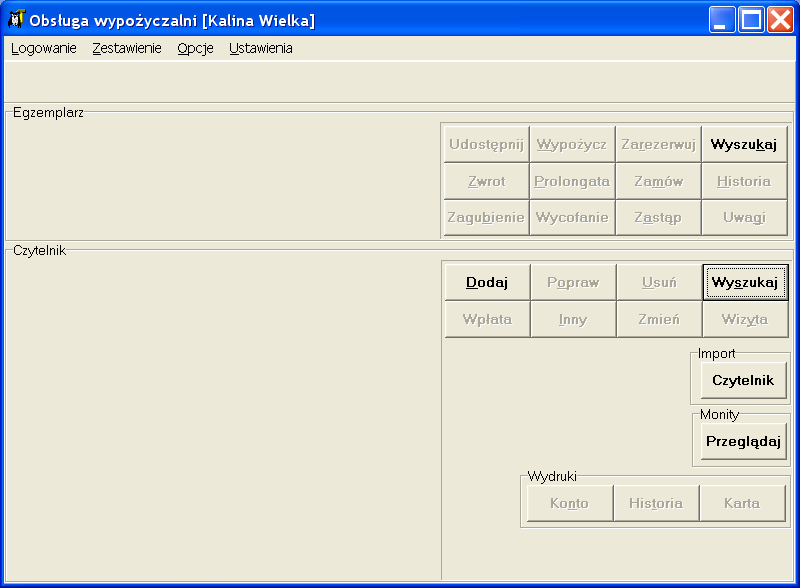This screenshot has width=800, height=588.
Task: Maximize the Obsługa wypożyczalni window
Action: click(x=751, y=20)
